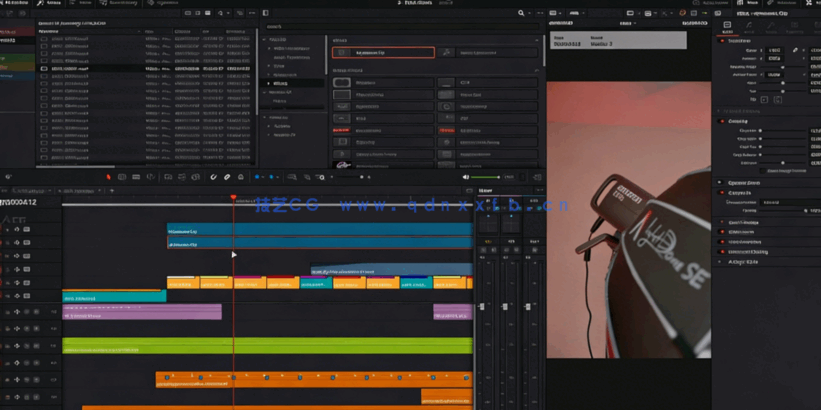Open the marker color dropdown arrow
The image size is (821, 410).
click(278, 177)
